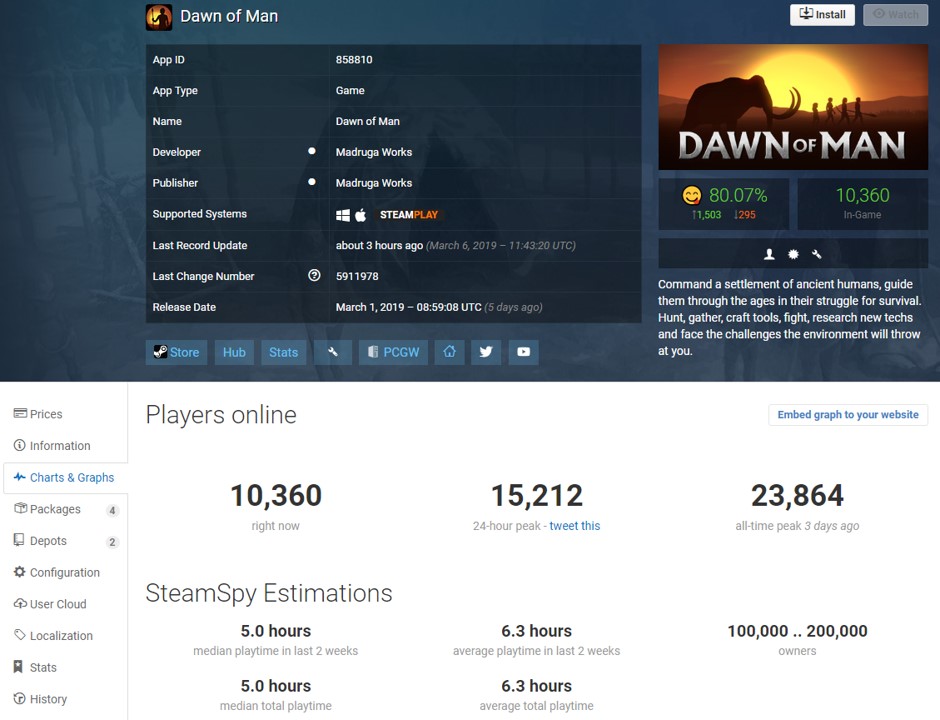Click the Install button
The width and height of the screenshot is (940, 720).
click(x=822, y=15)
